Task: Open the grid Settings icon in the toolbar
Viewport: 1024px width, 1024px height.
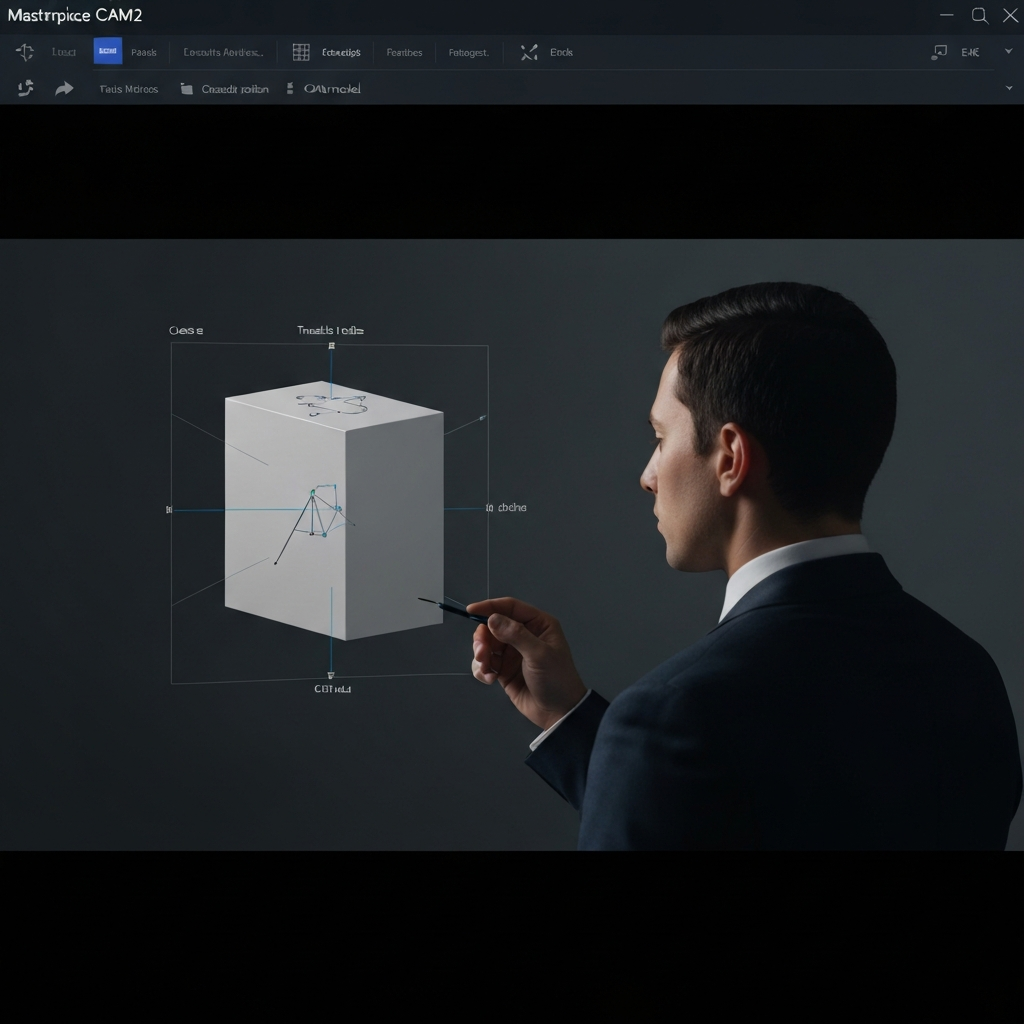Action: point(300,51)
